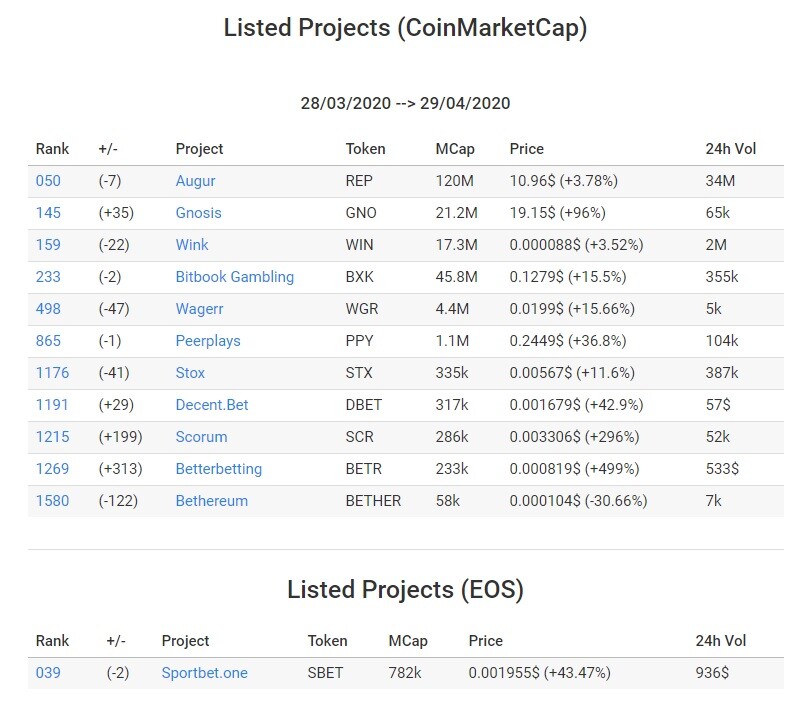Click the (+313) rank change value
The height and width of the screenshot is (706, 802).
pyautogui.click(x=120, y=469)
